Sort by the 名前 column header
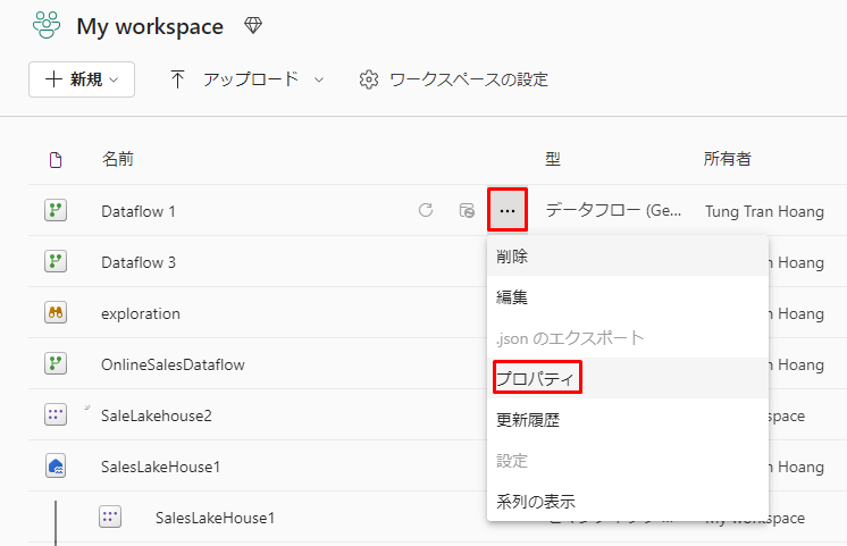This screenshot has width=847, height=546. [x=118, y=159]
